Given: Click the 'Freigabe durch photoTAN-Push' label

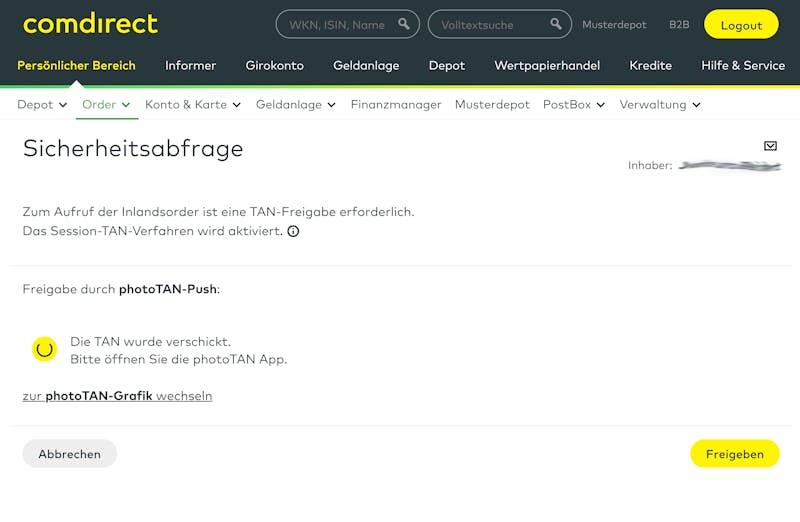Looking at the screenshot, I should 121,289.
